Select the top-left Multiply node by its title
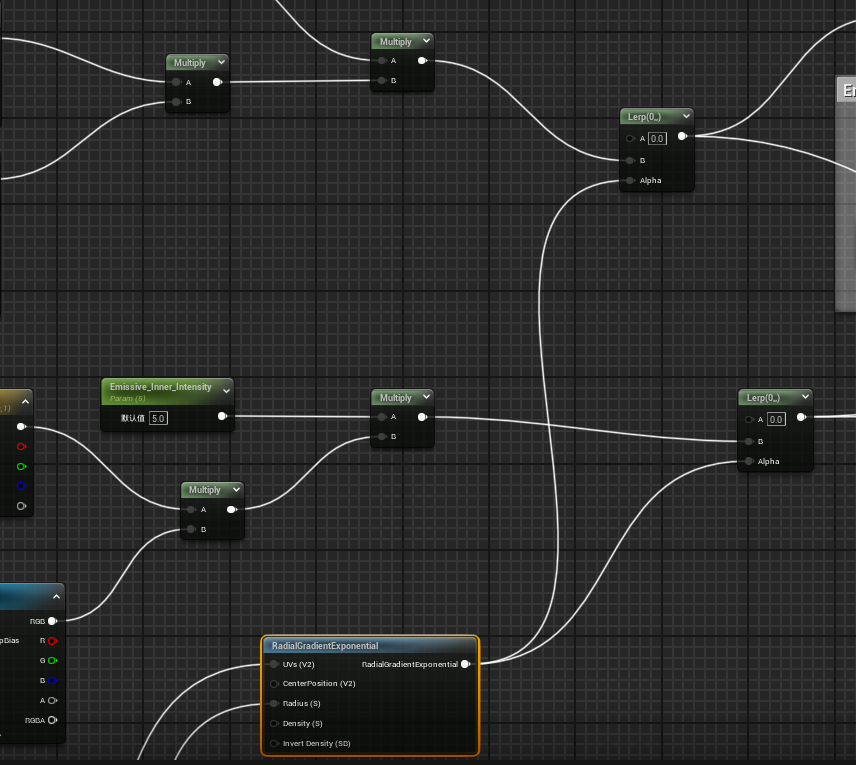Screen dimensions: 856x765 (189, 63)
